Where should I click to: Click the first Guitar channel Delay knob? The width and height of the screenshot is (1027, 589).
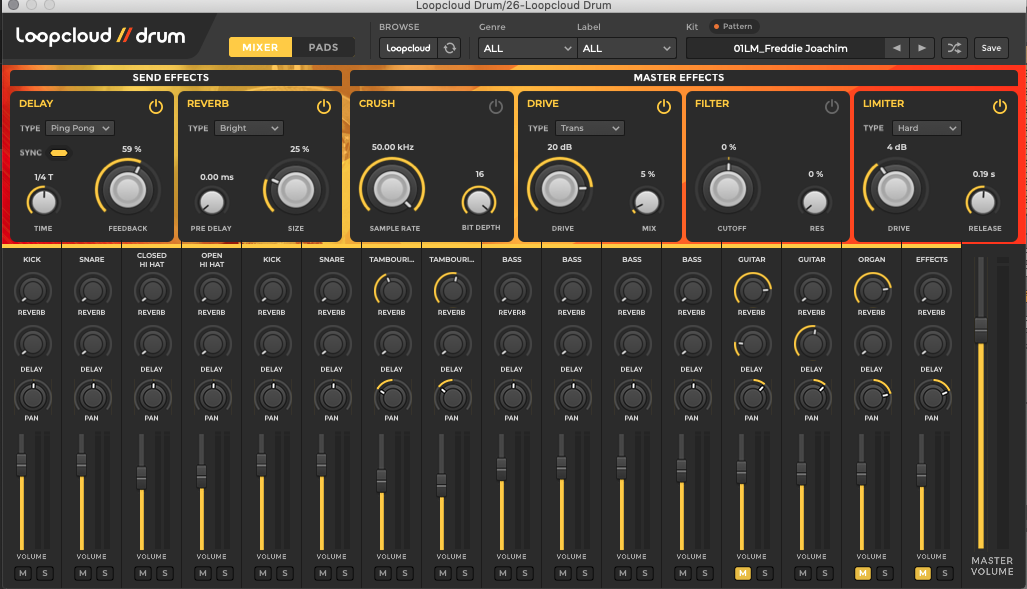pyautogui.click(x=752, y=344)
